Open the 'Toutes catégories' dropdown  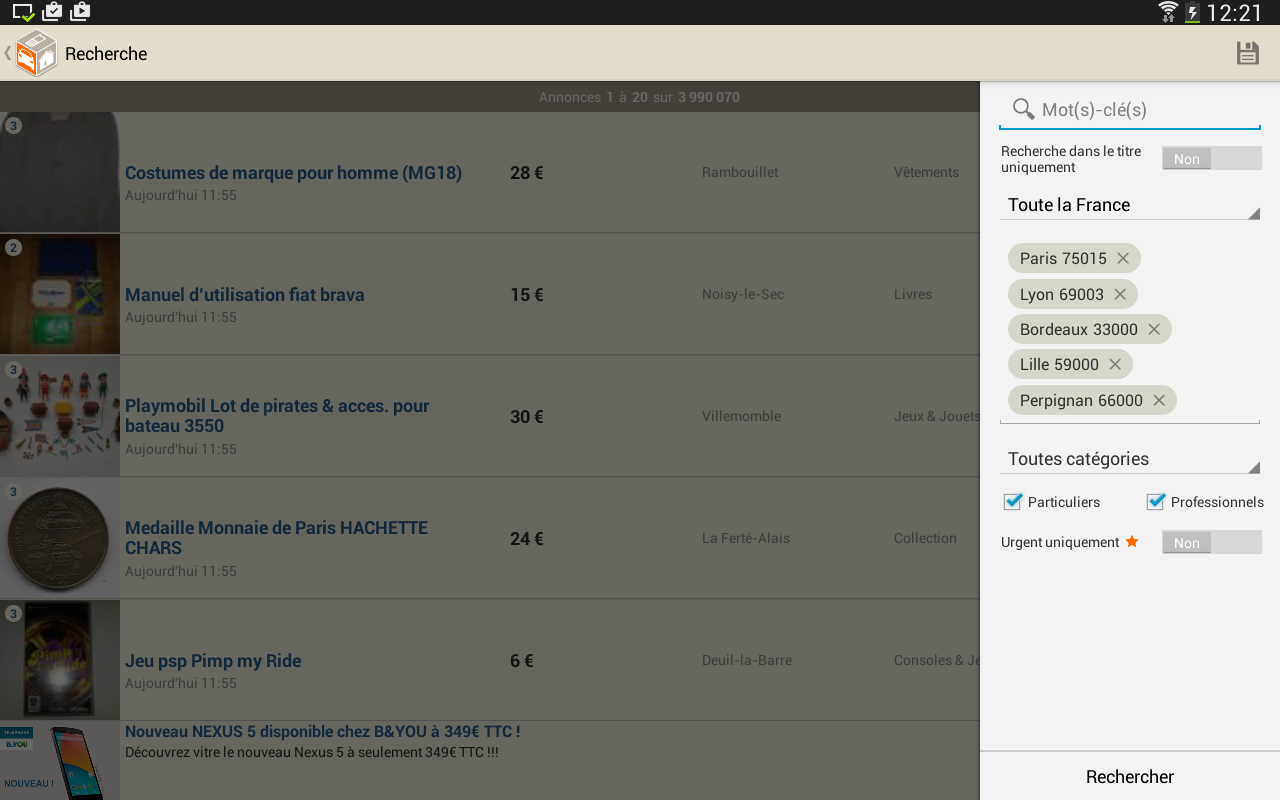click(x=1130, y=459)
